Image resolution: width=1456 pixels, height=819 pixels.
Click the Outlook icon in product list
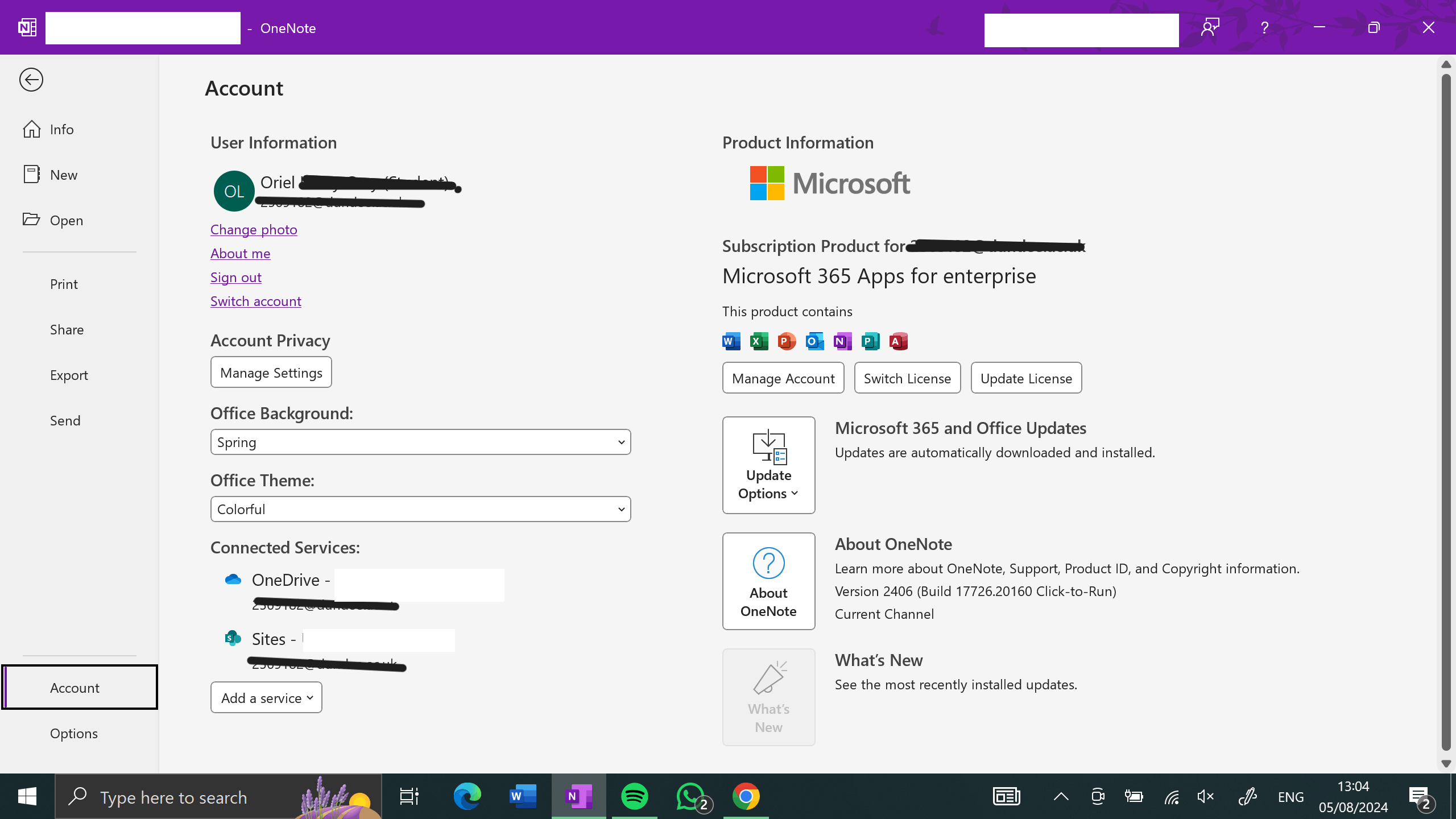[x=815, y=341]
